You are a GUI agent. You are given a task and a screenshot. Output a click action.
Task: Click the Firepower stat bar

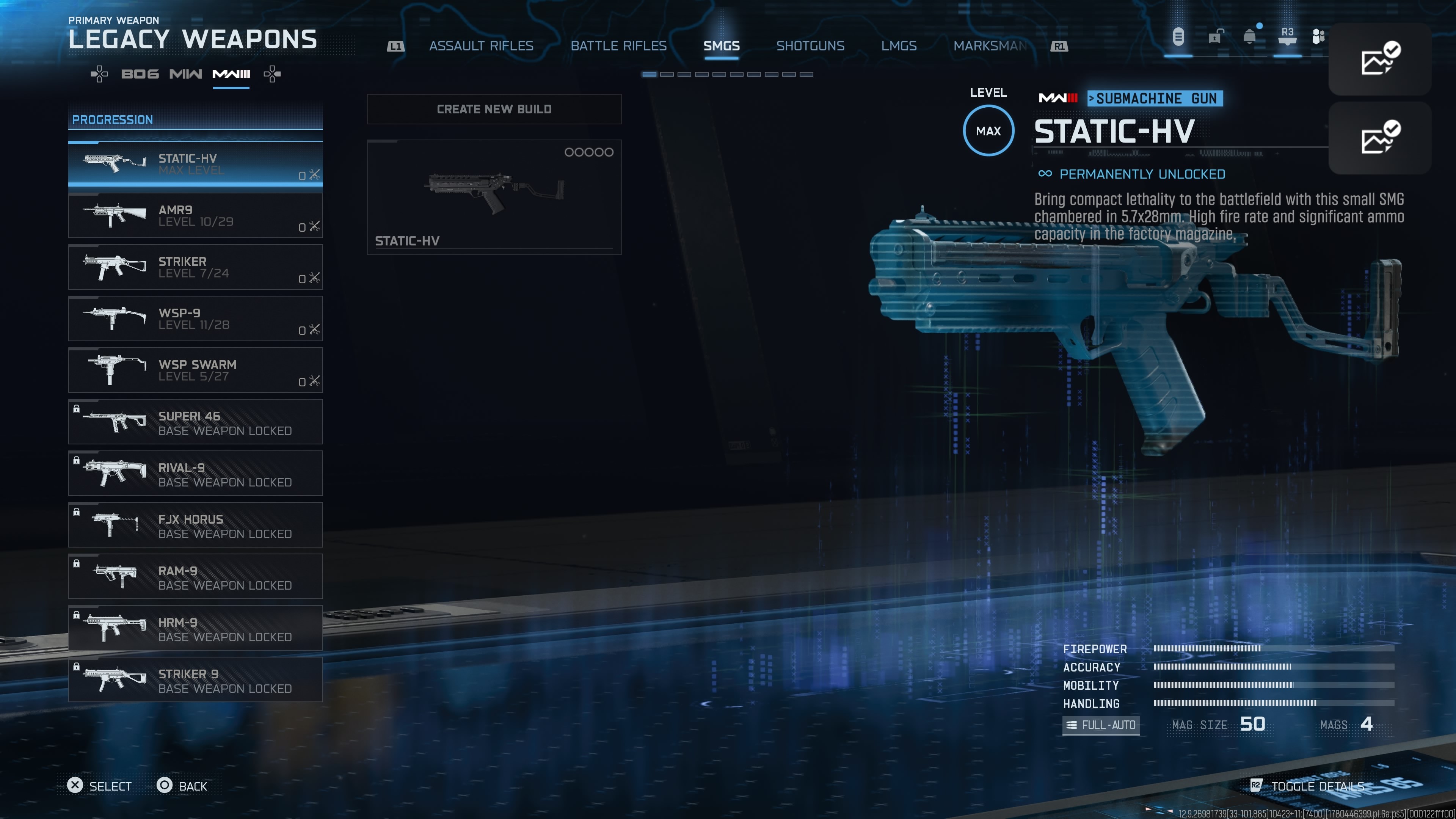1274,648
